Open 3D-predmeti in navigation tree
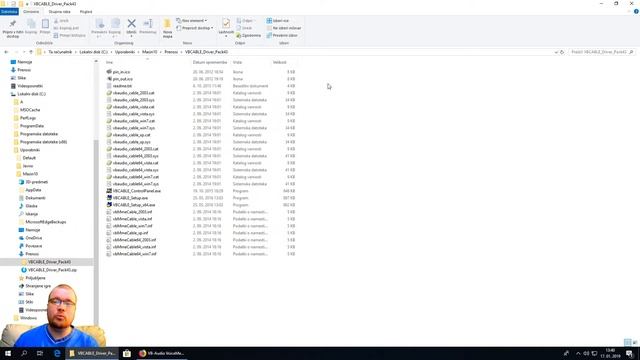The height and width of the screenshot is (360, 640). click(36, 182)
